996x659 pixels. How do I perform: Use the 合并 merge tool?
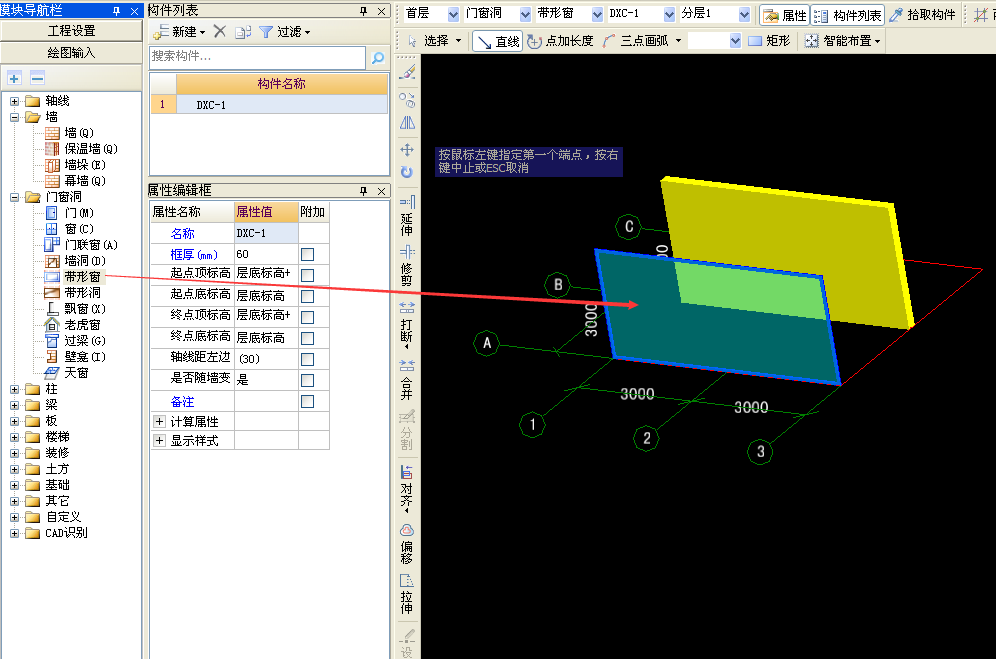click(407, 379)
